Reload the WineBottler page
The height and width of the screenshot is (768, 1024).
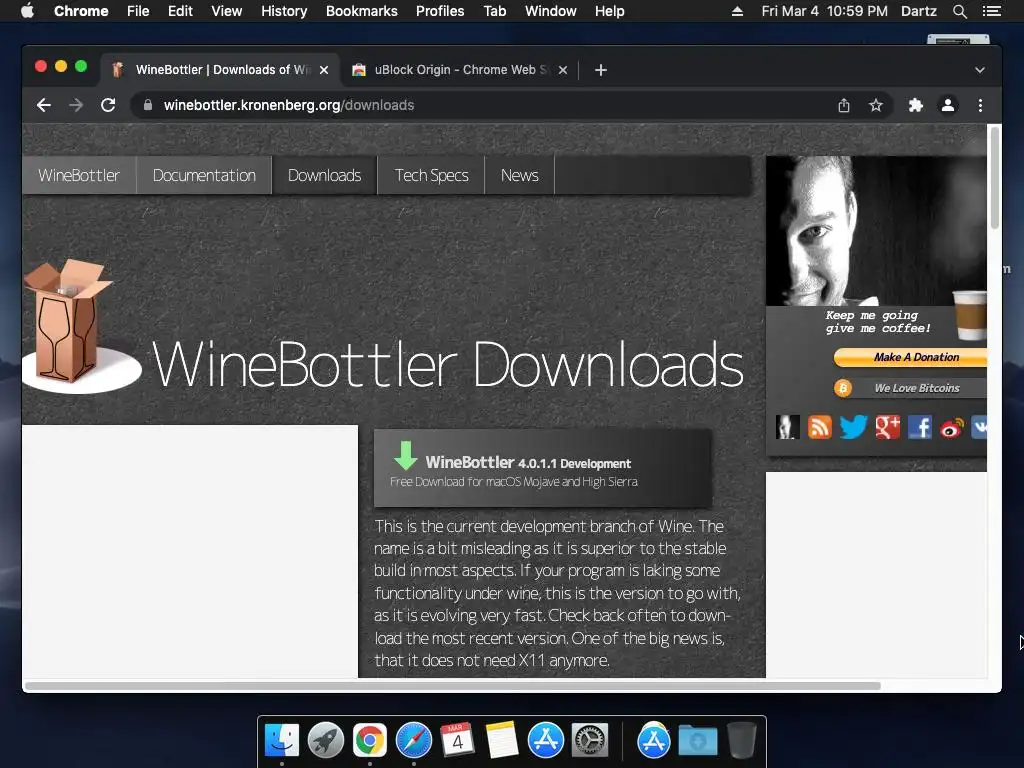(108, 105)
